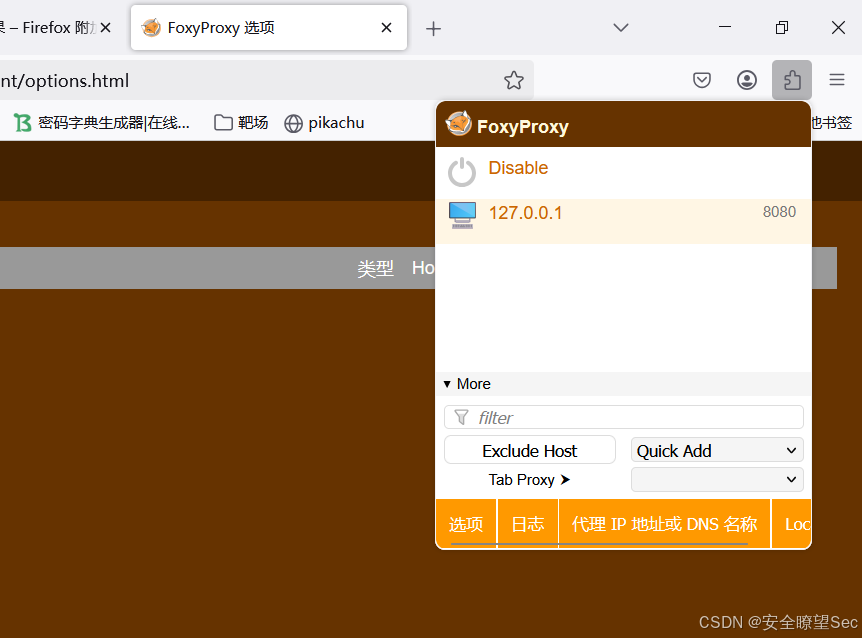862x638 pixels.
Task: Click the Tab Proxy arrow label
Action: [529, 480]
